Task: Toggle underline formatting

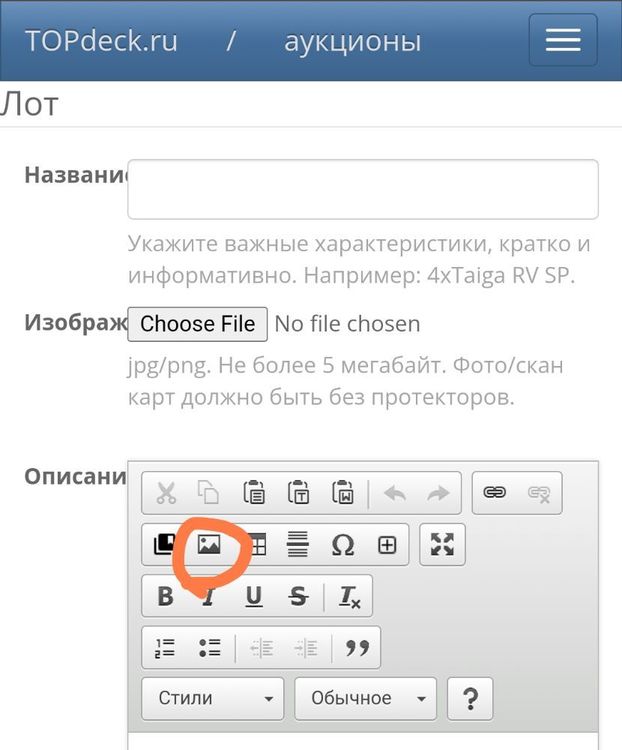Action: point(254,596)
